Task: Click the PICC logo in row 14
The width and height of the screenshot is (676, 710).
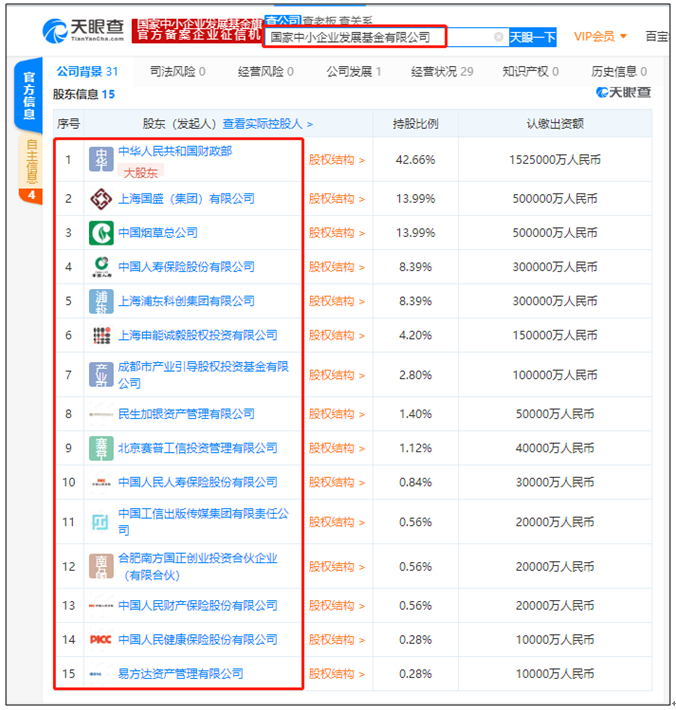Action: (x=101, y=640)
